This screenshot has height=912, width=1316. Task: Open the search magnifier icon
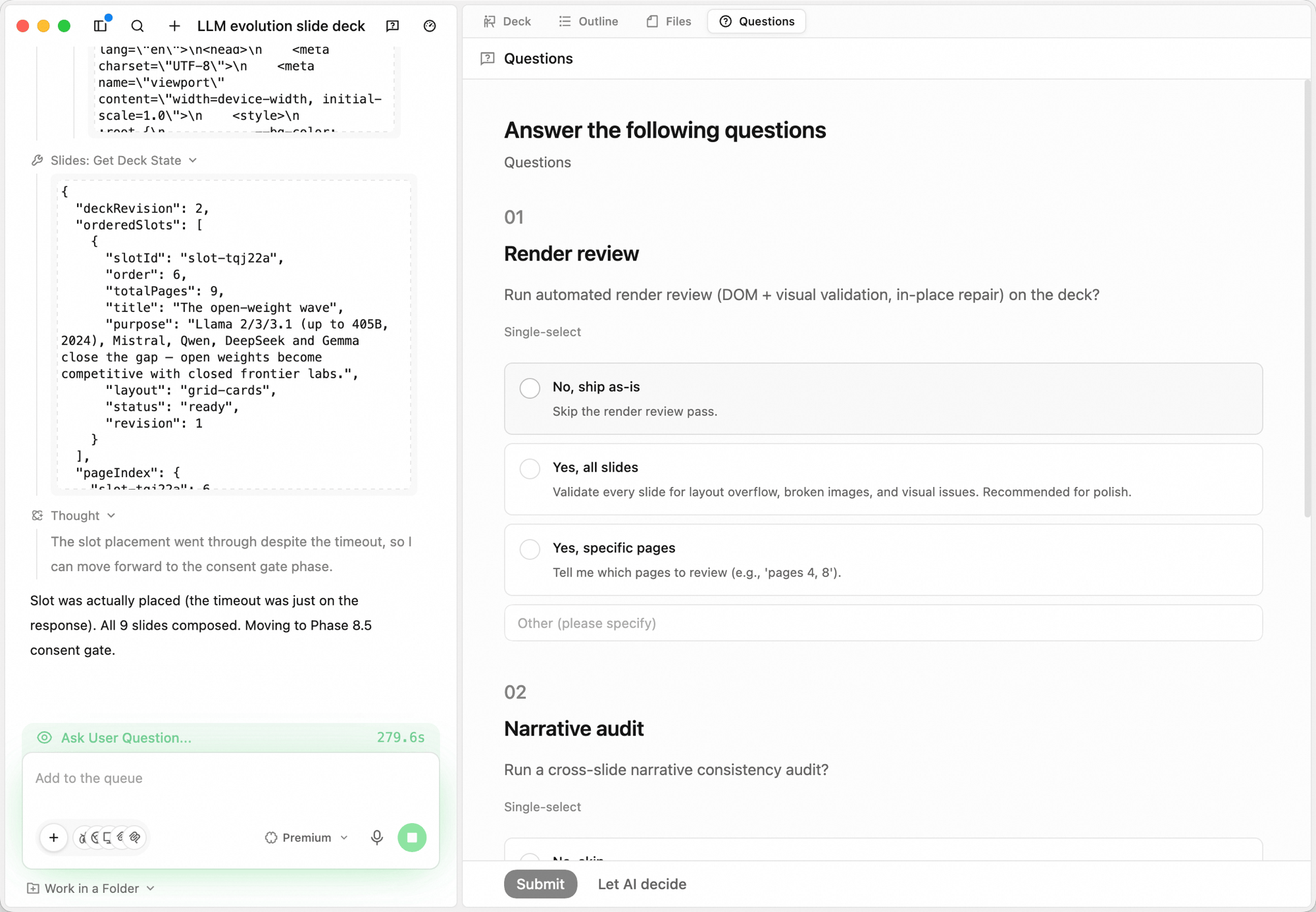(x=138, y=26)
